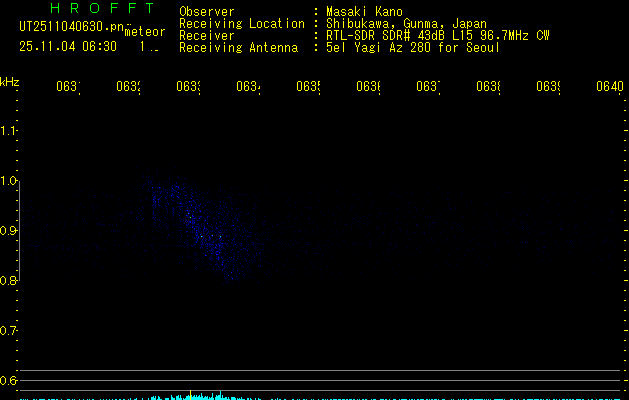Viewport: 629px width, 400px height.
Task: Select "Shibukawa, Gunma, Japan" location text
Action: click(x=406, y=24)
